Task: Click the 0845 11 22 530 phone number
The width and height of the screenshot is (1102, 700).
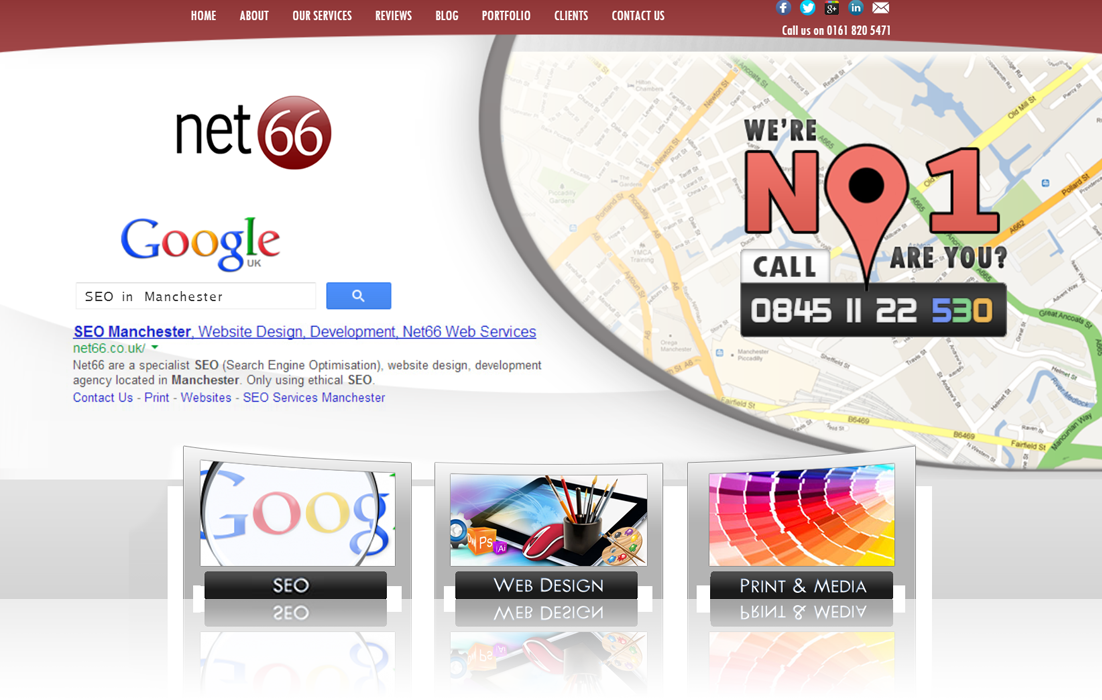Action: 872,310
